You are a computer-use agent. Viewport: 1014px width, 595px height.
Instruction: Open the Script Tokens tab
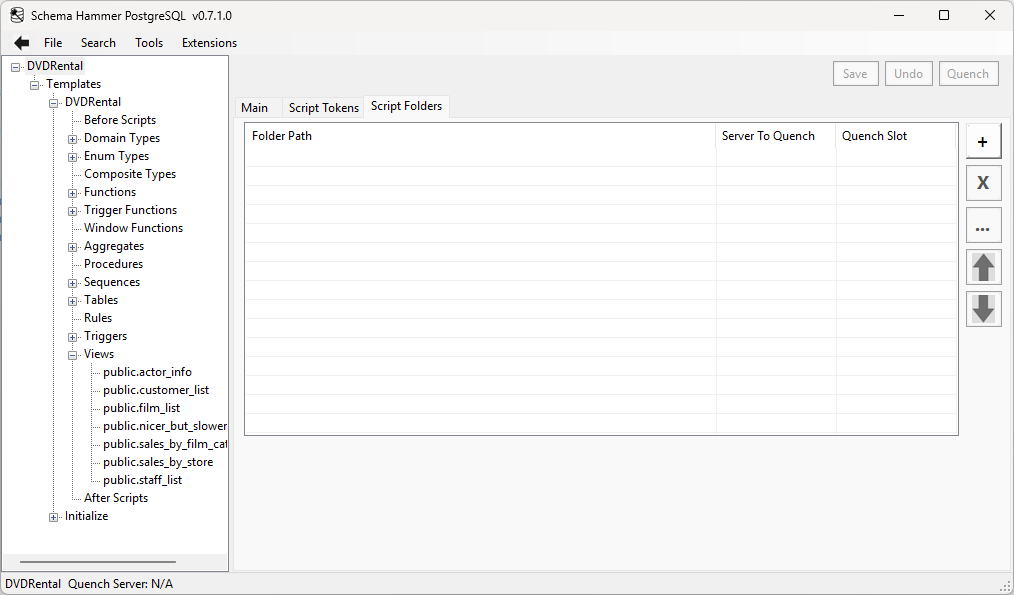[323, 106]
